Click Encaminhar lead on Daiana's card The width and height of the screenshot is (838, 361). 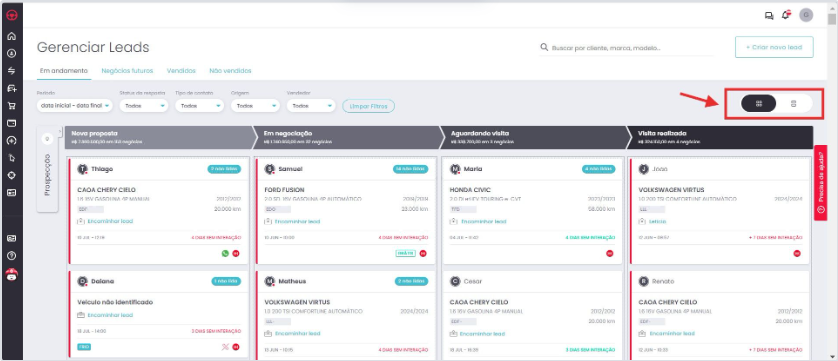coord(110,315)
